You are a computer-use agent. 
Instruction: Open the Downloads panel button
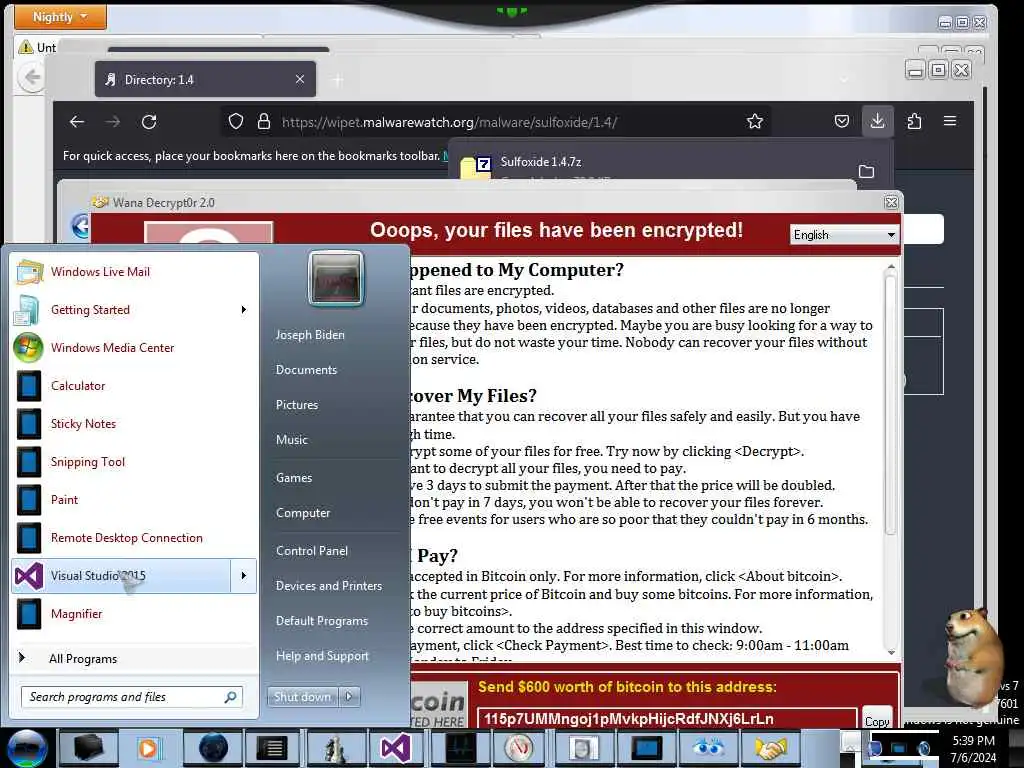pos(878,121)
